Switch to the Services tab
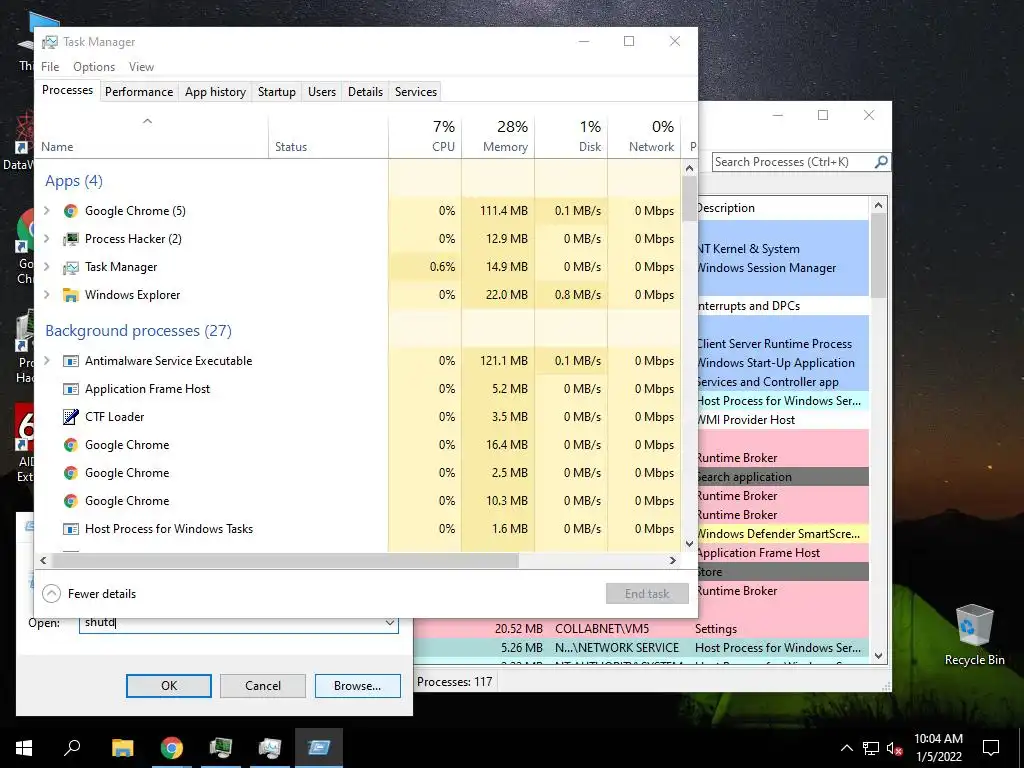Viewport: 1024px width, 768px height. [415, 92]
